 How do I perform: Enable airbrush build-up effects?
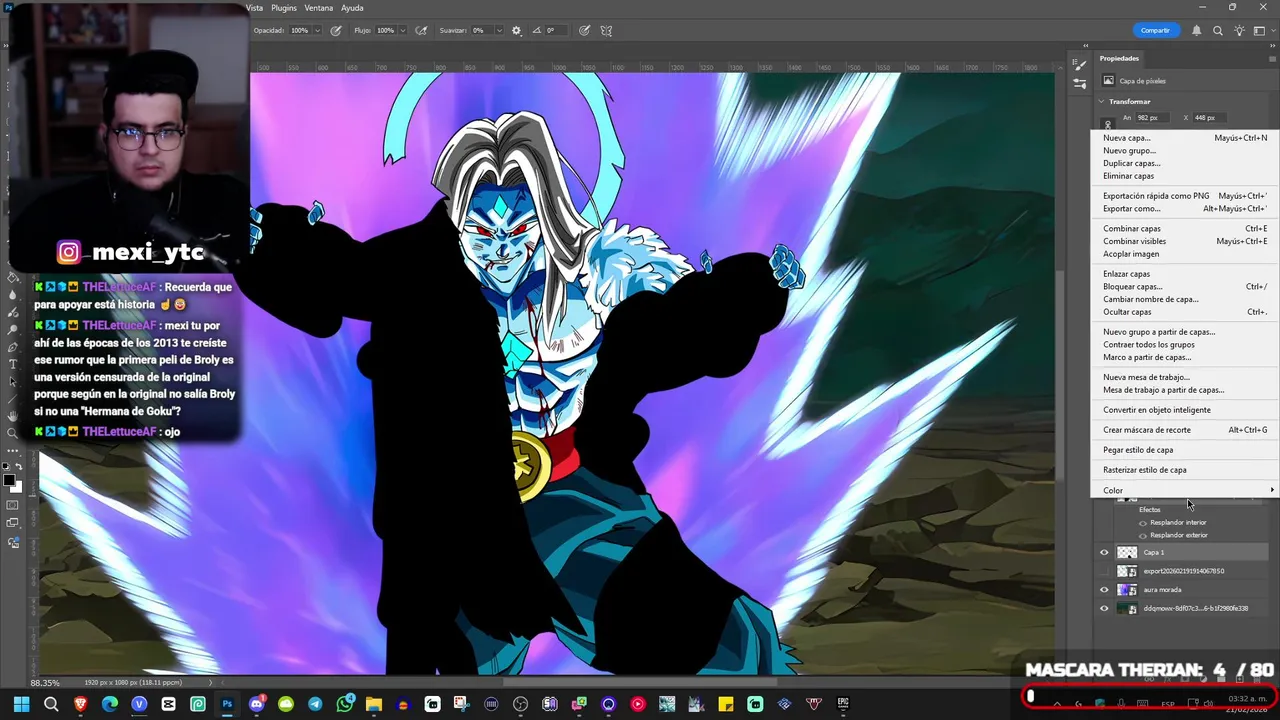coord(421,31)
